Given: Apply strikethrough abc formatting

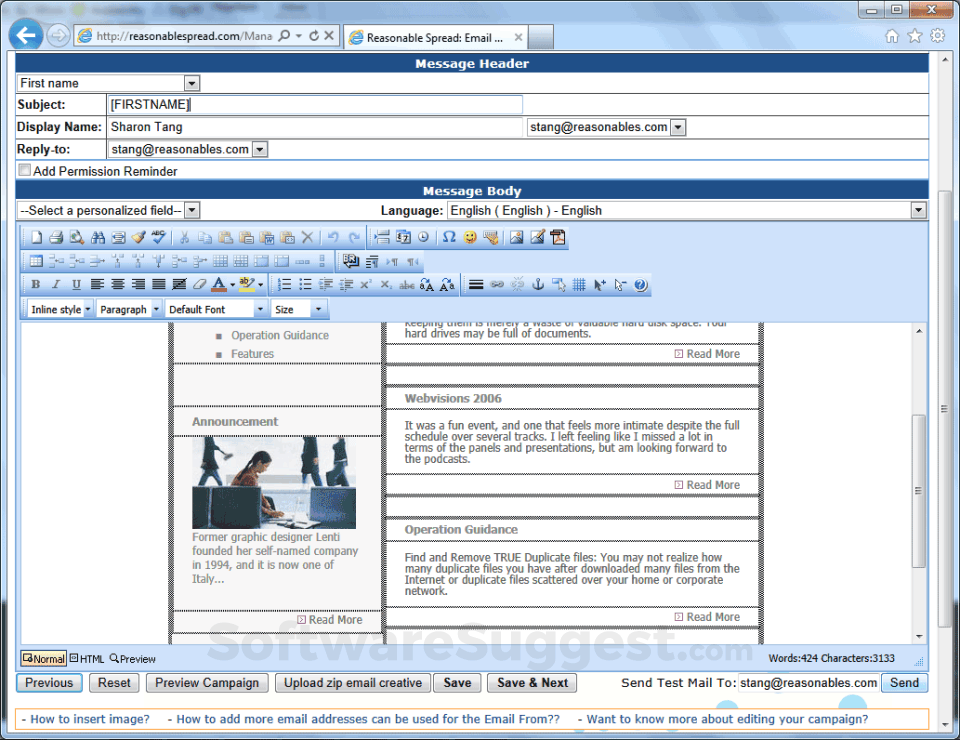Looking at the screenshot, I should point(407,285).
